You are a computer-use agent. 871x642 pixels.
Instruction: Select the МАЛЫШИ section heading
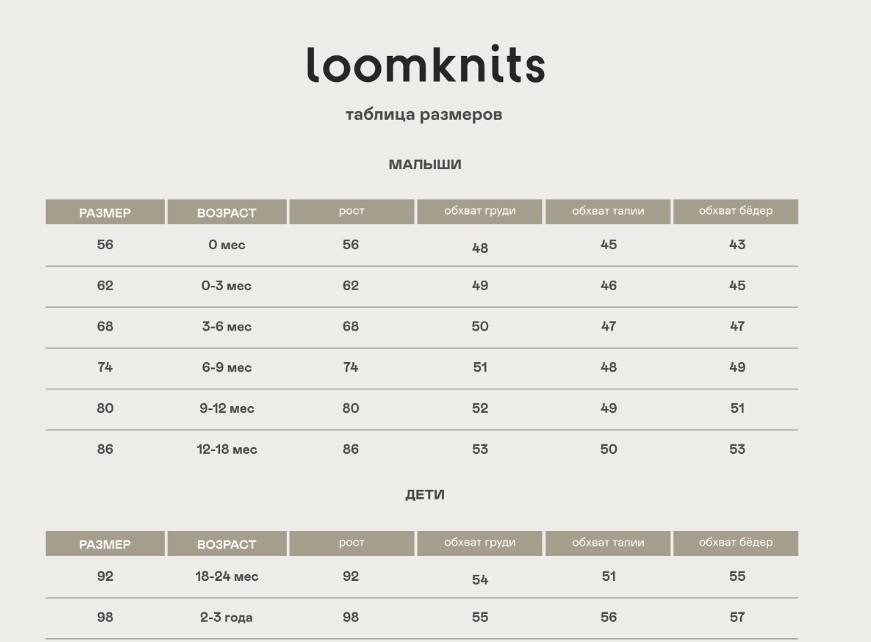[425, 164]
